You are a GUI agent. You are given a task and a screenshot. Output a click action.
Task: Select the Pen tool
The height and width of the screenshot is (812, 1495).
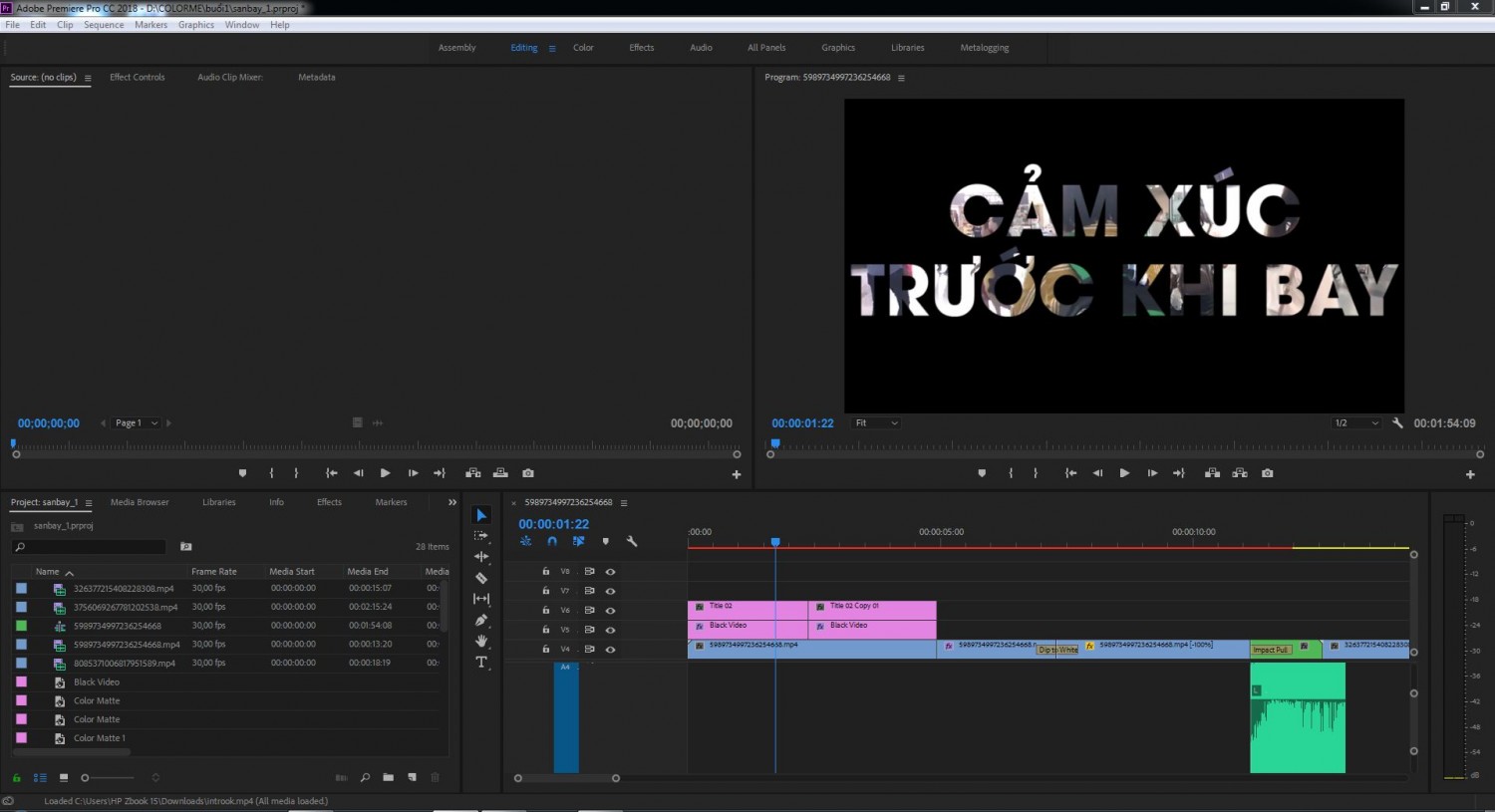pos(481,620)
